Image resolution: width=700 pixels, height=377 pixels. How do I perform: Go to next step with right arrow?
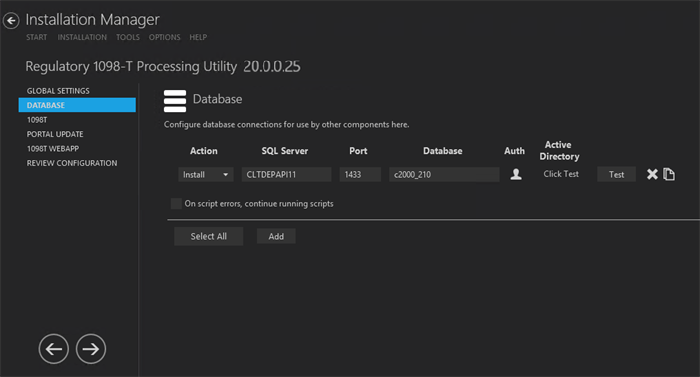[x=91, y=349]
